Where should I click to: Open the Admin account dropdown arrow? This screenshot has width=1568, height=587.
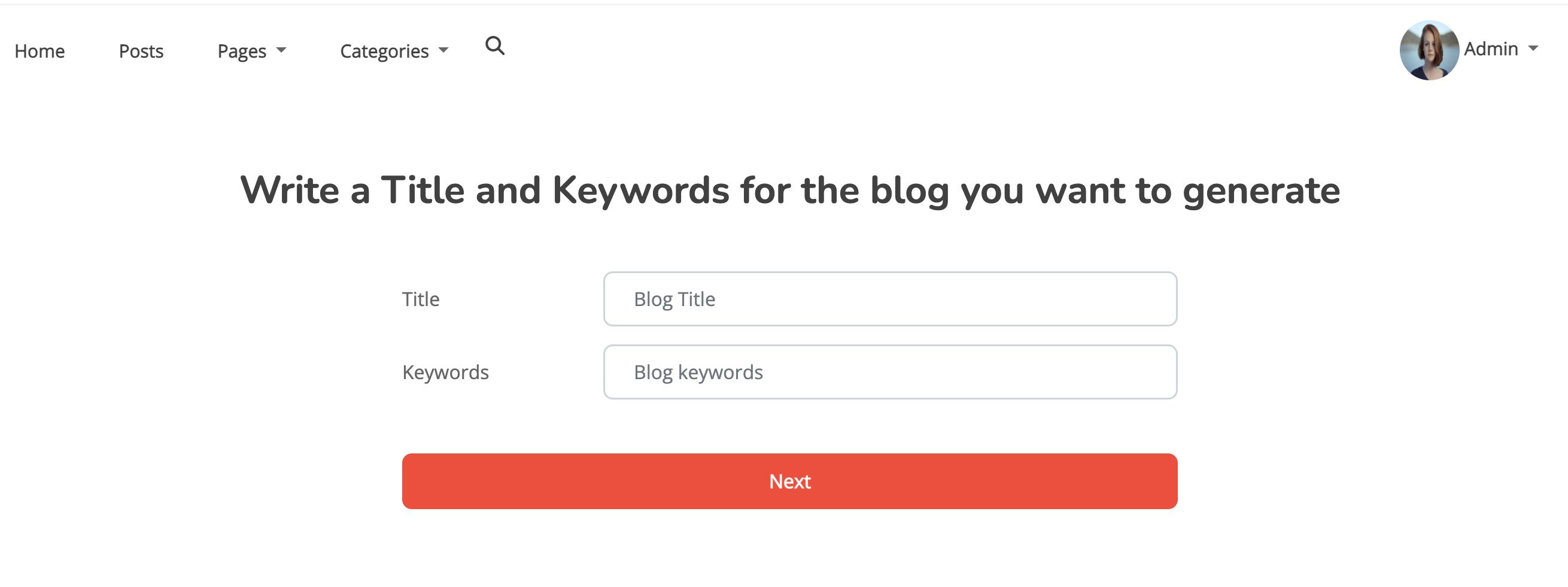click(1533, 48)
